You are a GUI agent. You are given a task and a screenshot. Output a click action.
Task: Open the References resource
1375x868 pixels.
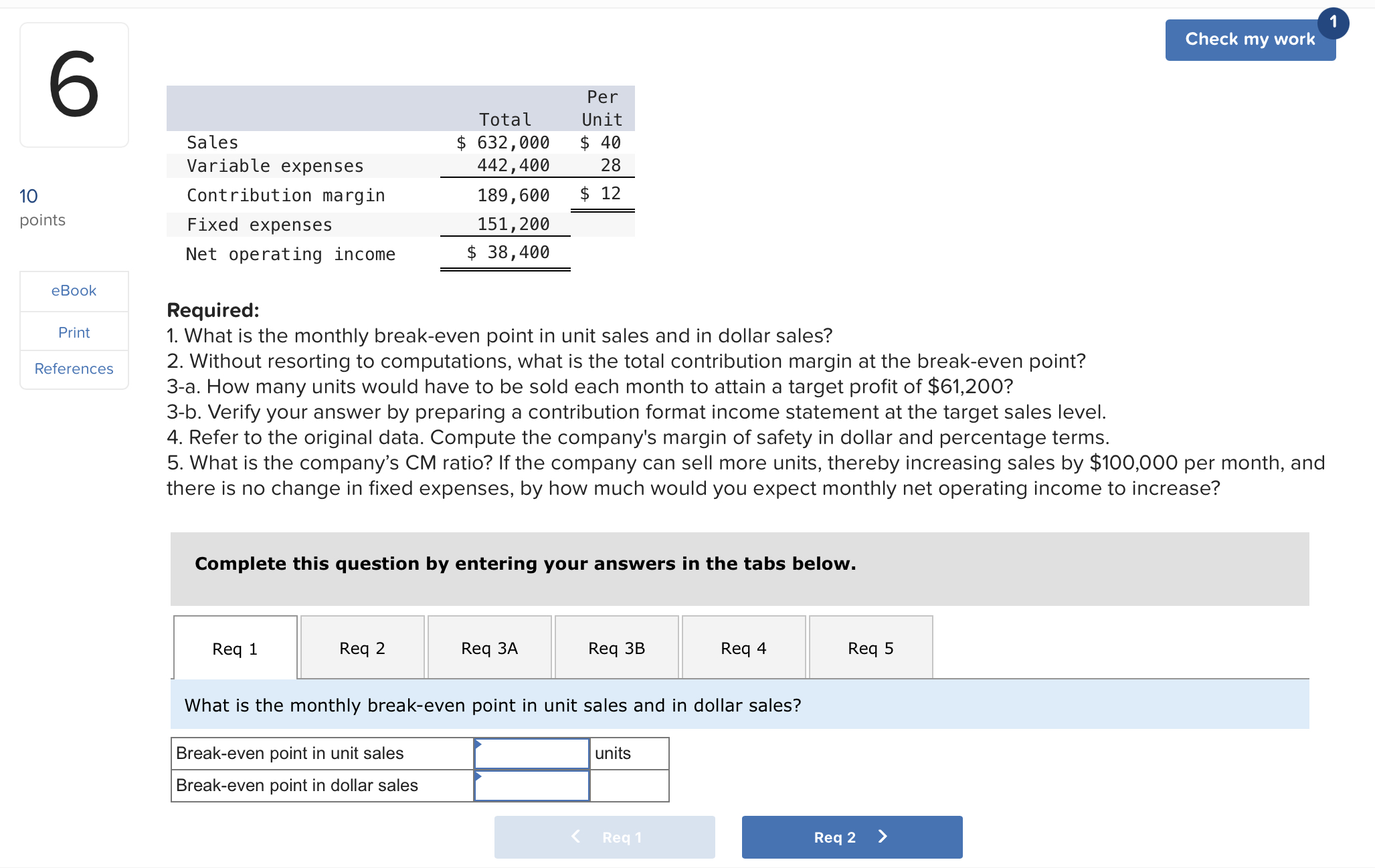pyautogui.click(x=73, y=368)
